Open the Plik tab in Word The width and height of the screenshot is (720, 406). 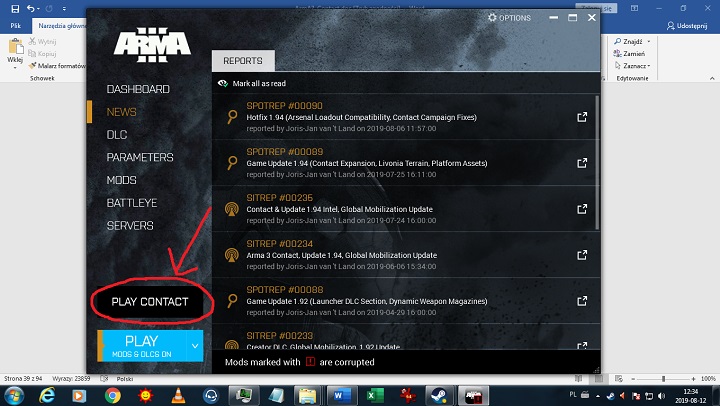16,26
